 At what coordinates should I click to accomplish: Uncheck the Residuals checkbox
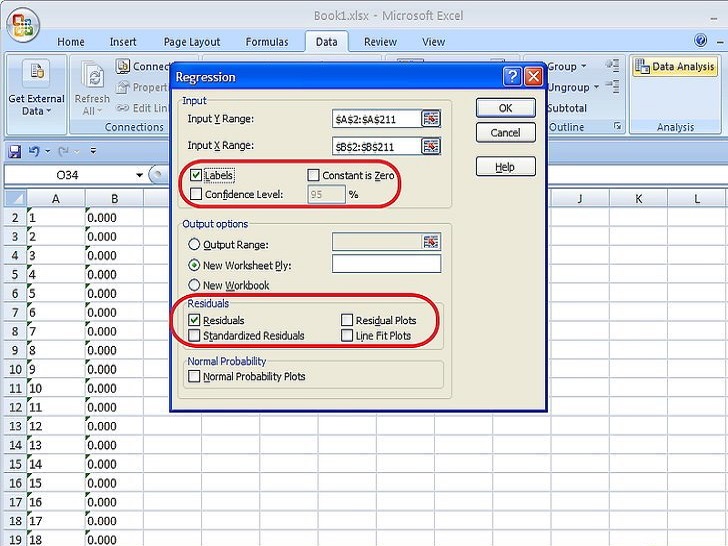194,320
